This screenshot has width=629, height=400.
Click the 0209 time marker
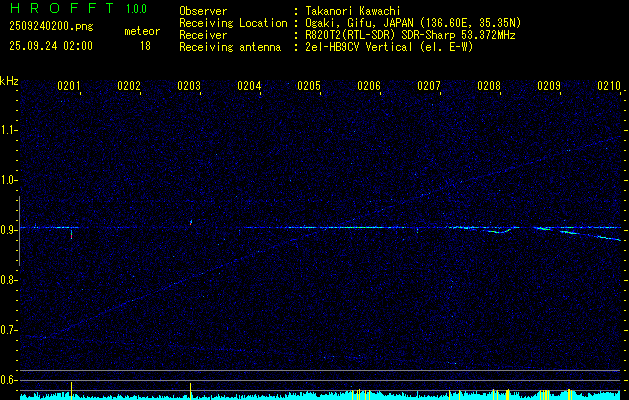tap(549, 85)
